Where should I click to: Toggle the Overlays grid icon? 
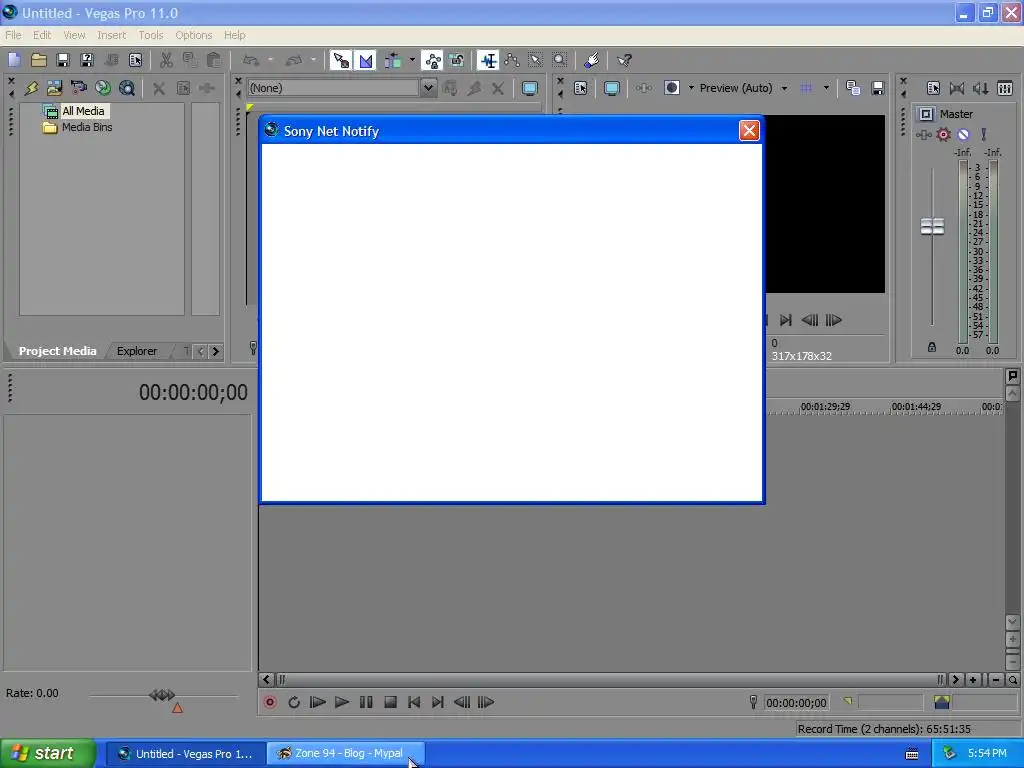click(807, 88)
